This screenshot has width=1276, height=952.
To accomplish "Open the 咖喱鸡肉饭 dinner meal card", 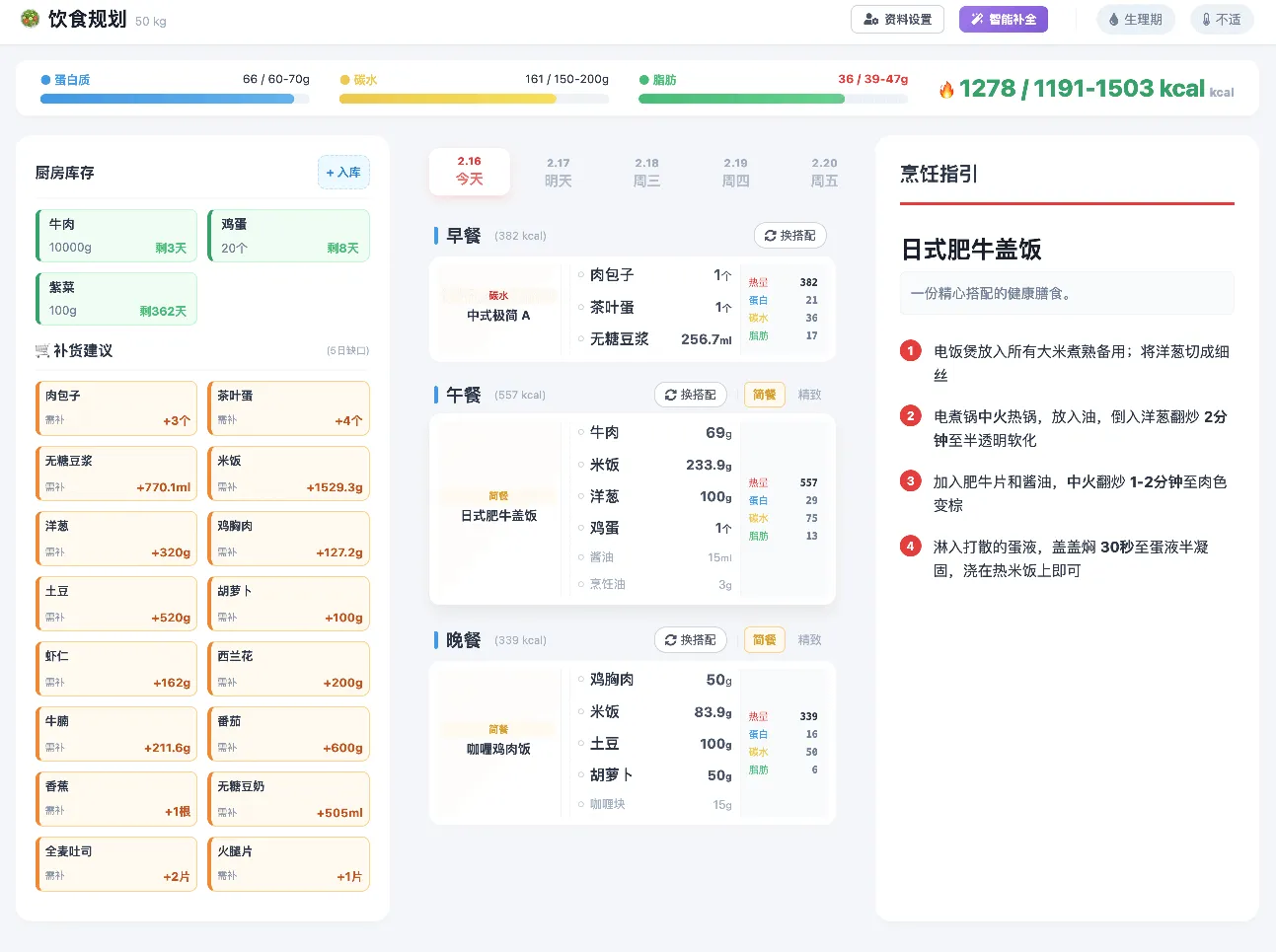I will pyautogui.click(x=498, y=741).
